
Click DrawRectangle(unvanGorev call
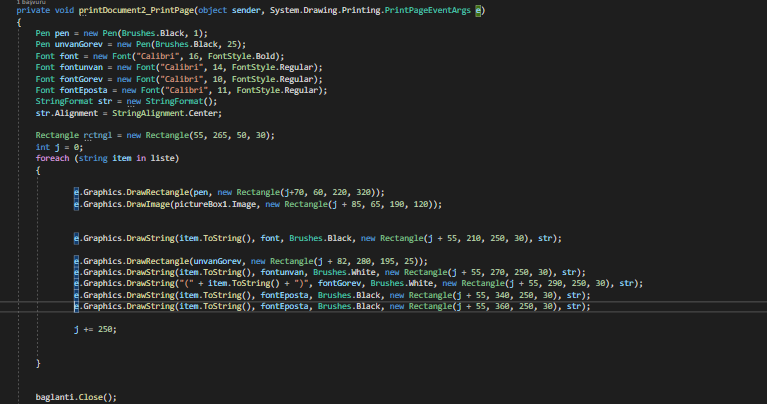click(159, 262)
